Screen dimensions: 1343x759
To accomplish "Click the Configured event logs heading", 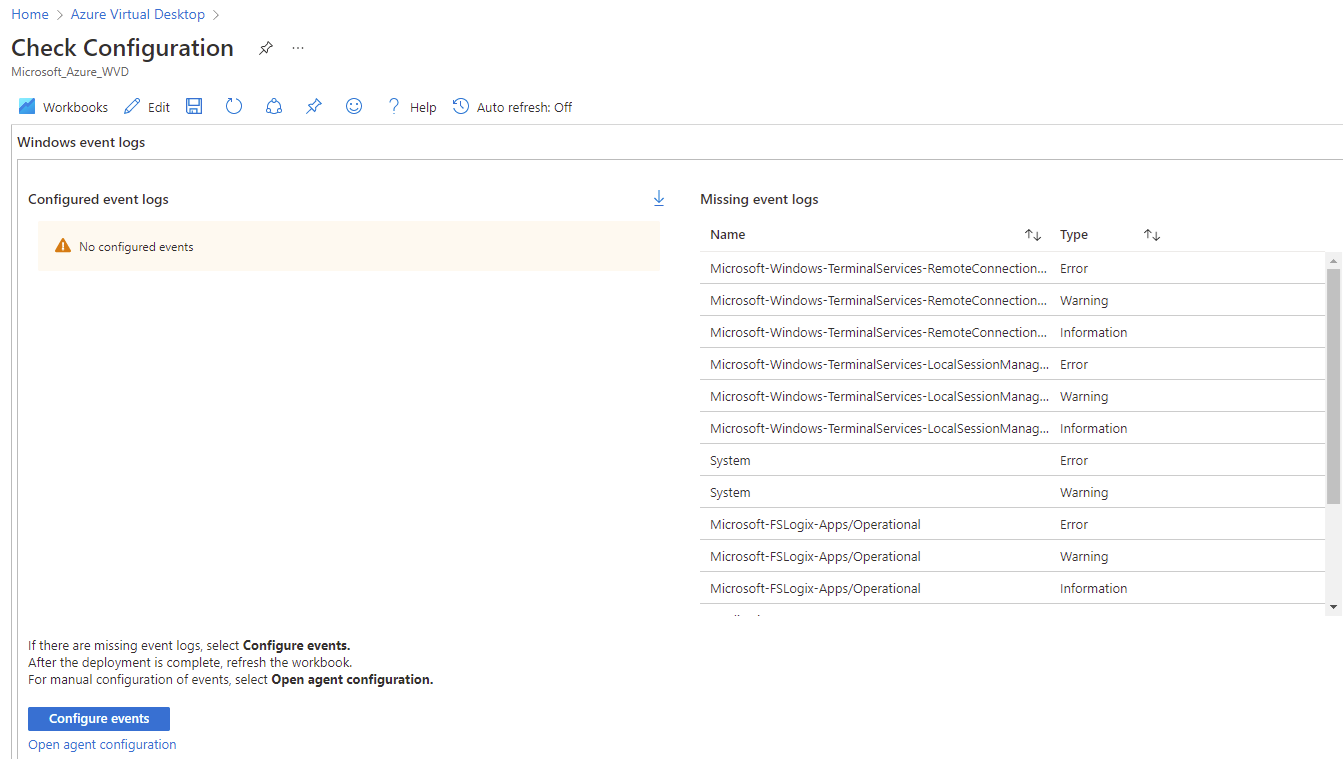I will 98,200.
